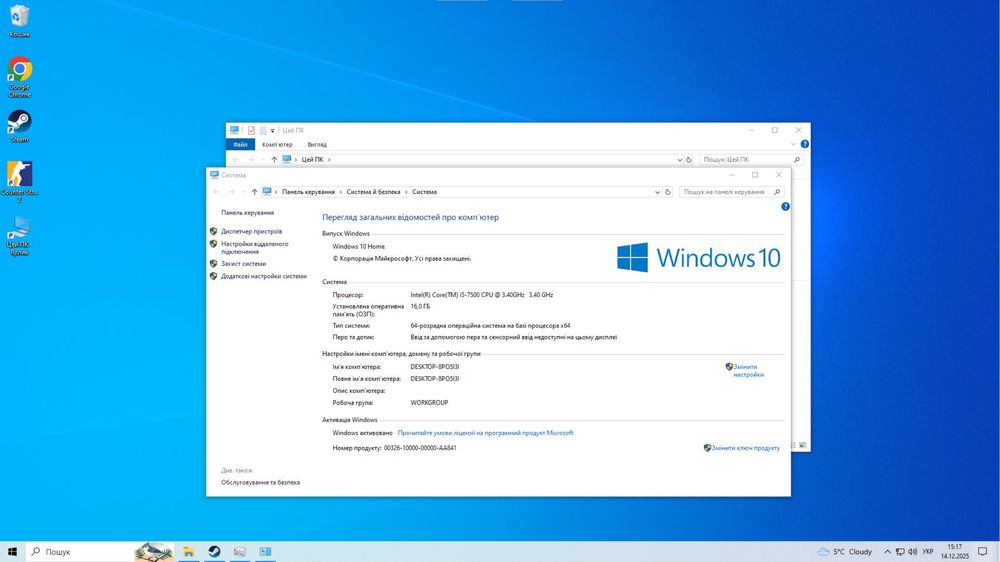Click the Windows 10 logo
1000x562 pixels.
698,258
